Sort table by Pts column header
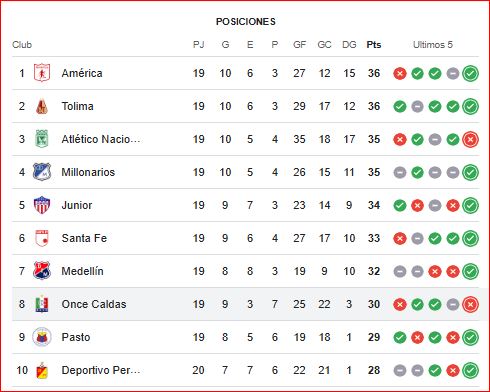 (x=374, y=45)
